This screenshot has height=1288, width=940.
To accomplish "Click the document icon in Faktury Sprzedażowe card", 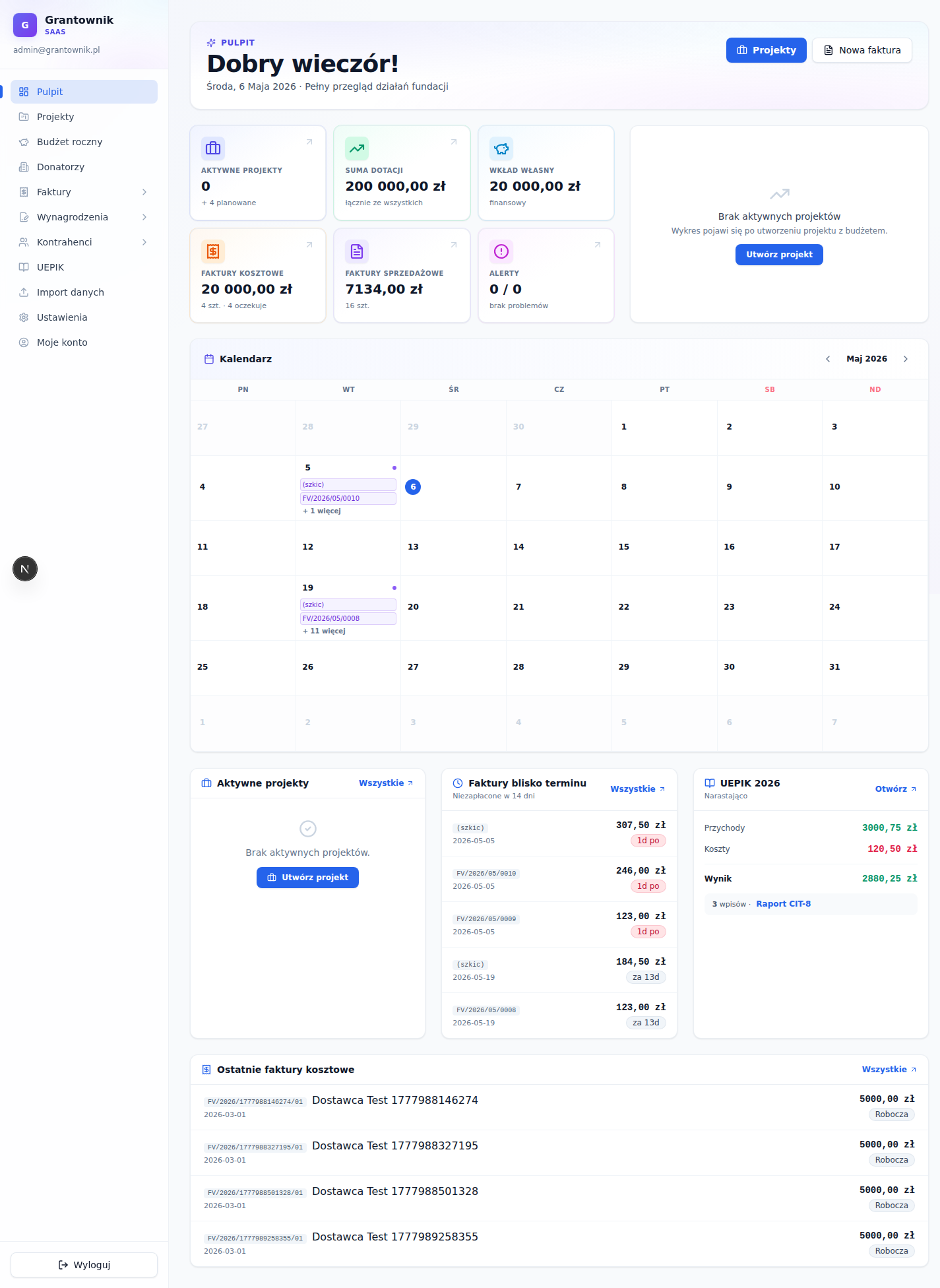I will pyautogui.click(x=357, y=251).
